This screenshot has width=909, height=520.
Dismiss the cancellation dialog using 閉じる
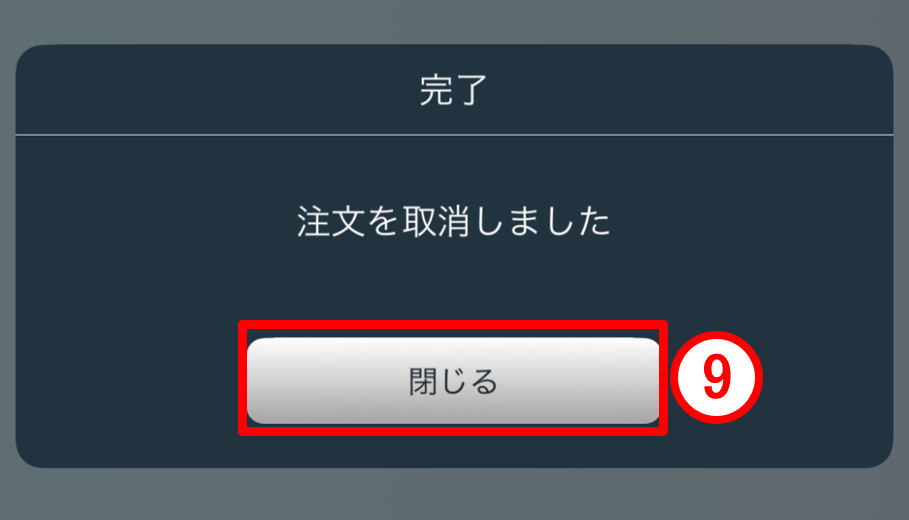point(453,380)
